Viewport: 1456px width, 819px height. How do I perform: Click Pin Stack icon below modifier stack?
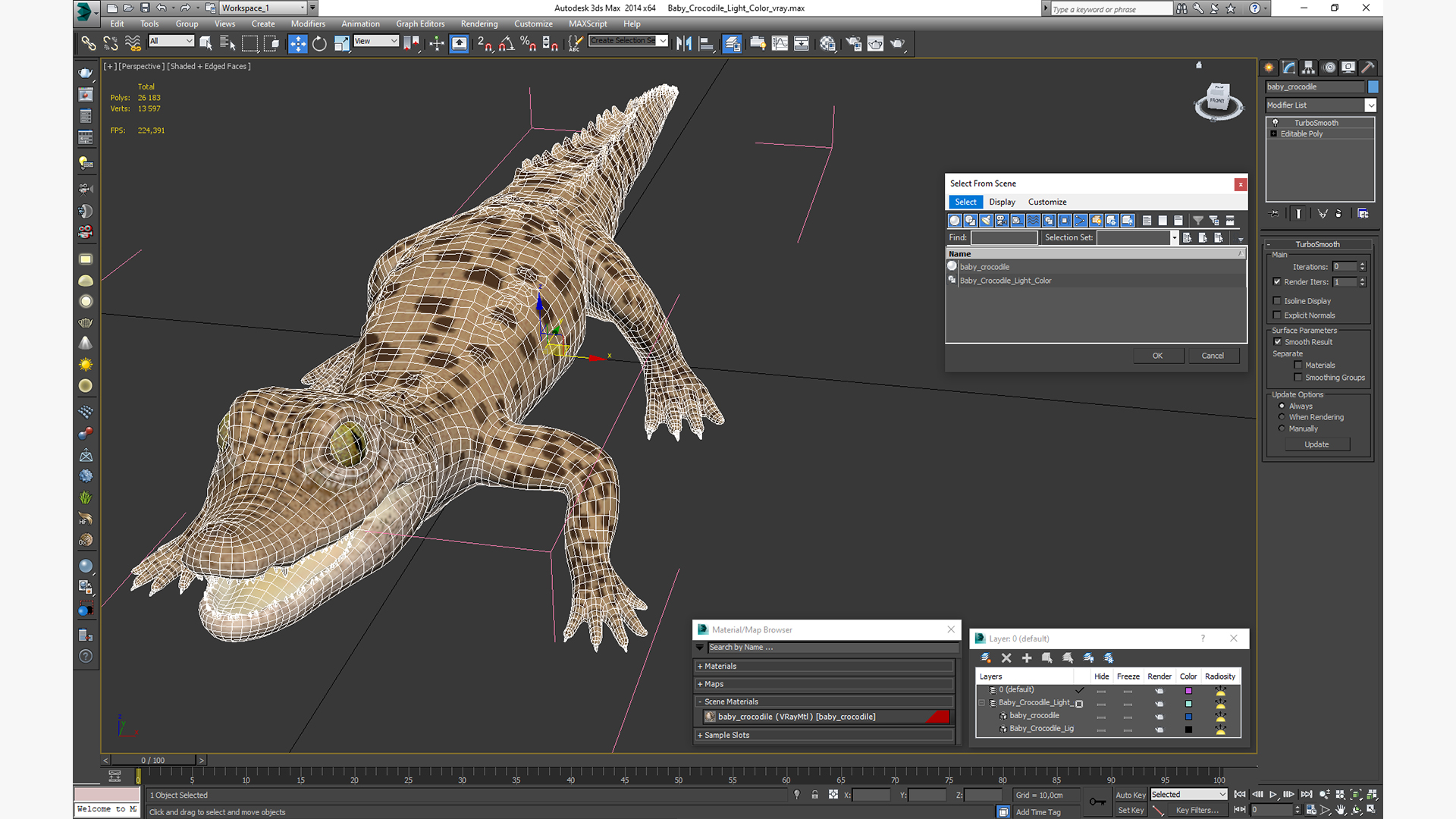click(x=1274, y=214)
